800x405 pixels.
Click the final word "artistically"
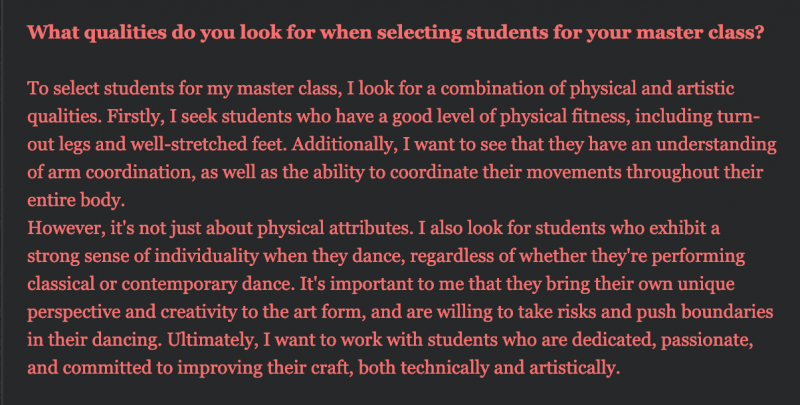pos(574,368)
